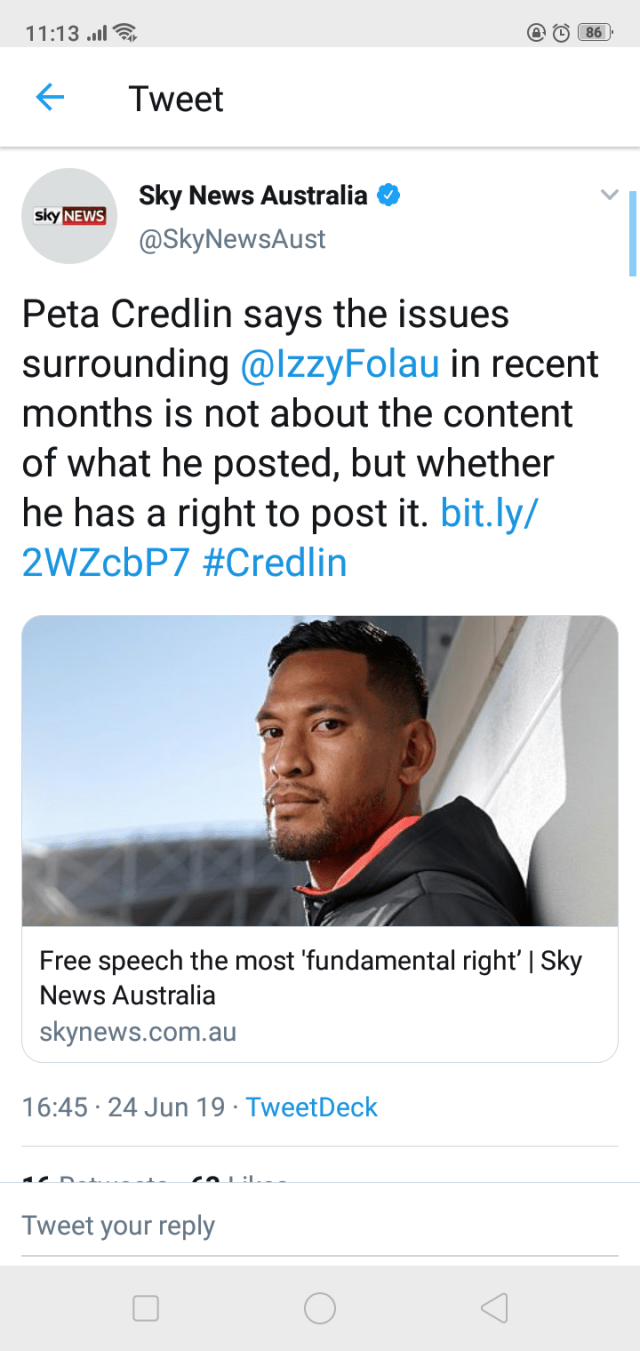Viewport: 640px width, 1351px height.
Task: Open Sky News Australia profile avatar
Action: coord(70,216)
